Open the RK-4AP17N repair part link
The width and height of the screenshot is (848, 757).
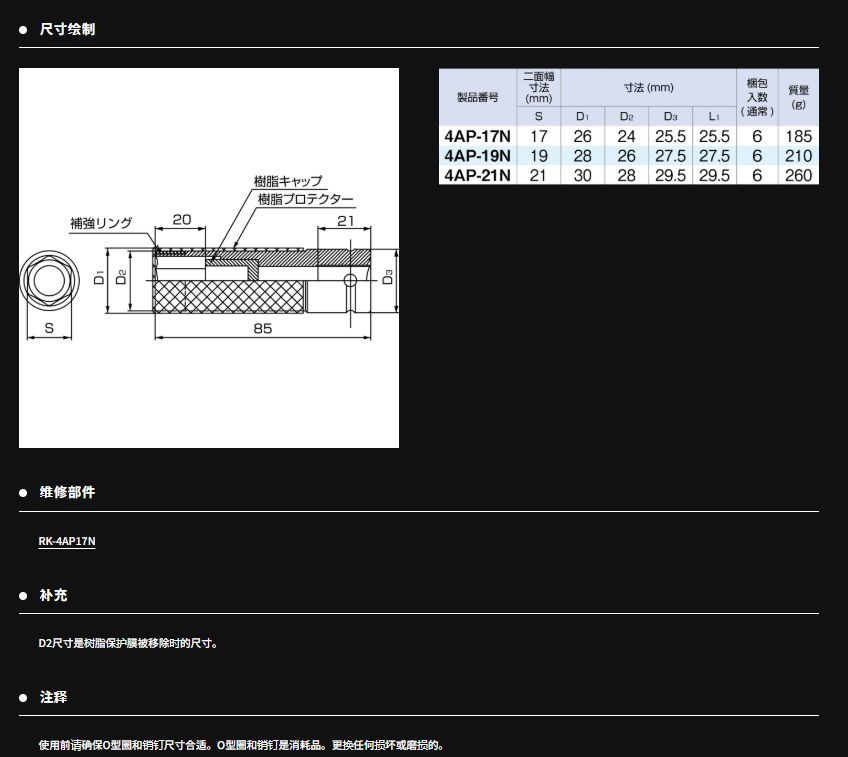click(x=67, y=541)
